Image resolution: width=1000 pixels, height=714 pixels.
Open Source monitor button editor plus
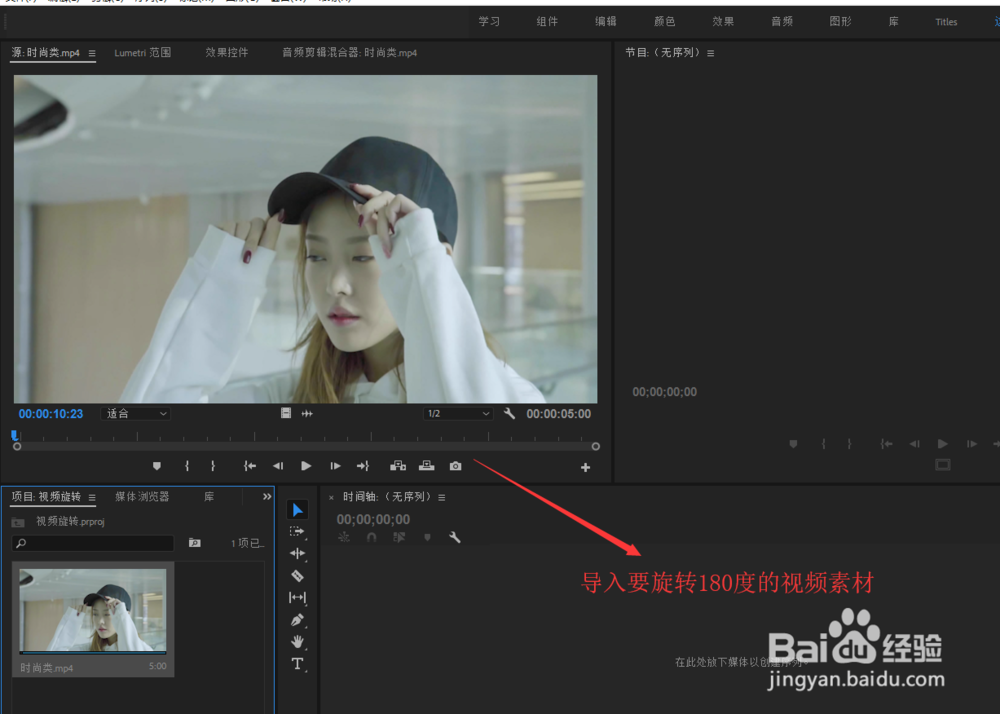[x=585, y=467]
